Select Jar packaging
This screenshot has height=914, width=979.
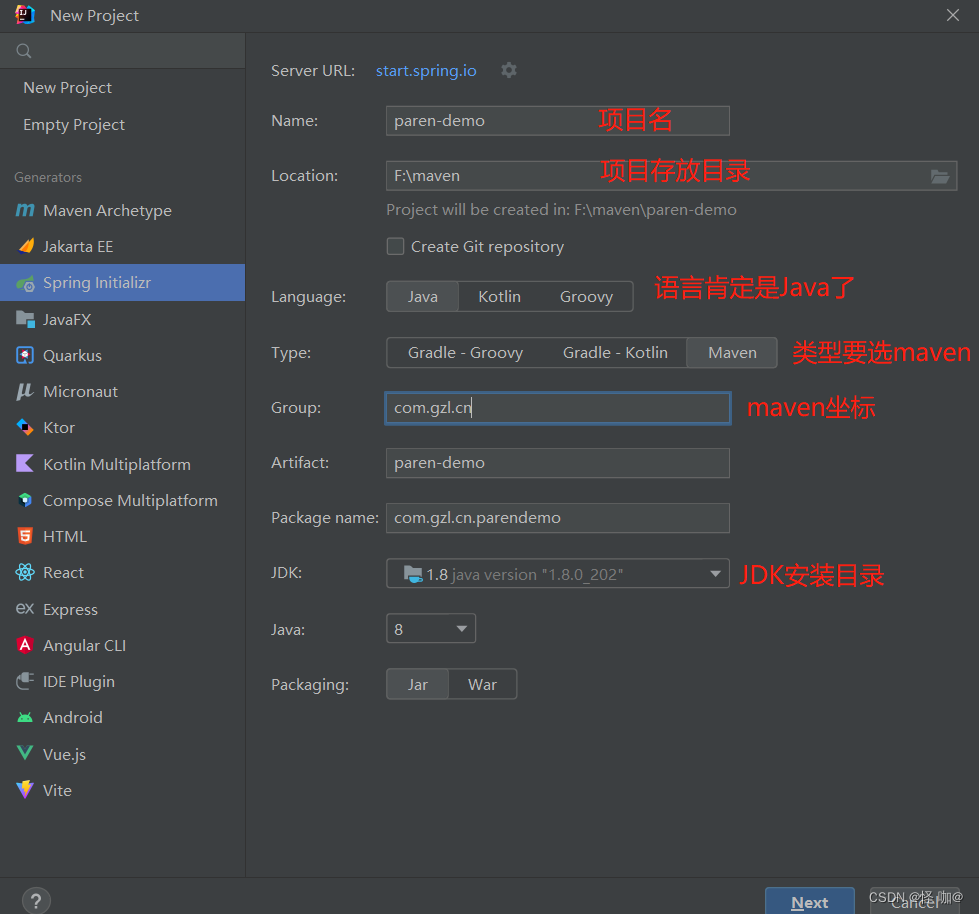[418, 684]
